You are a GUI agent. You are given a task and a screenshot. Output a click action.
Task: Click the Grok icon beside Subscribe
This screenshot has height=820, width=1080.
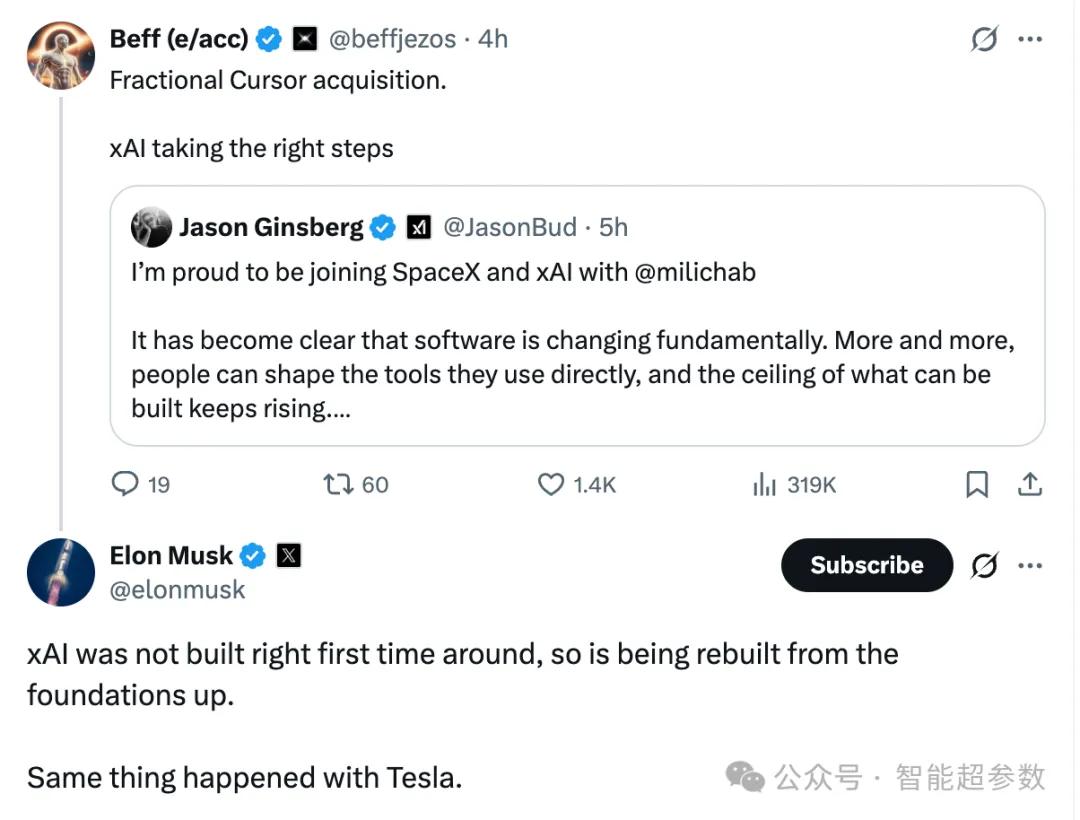(x=984, y=565)
